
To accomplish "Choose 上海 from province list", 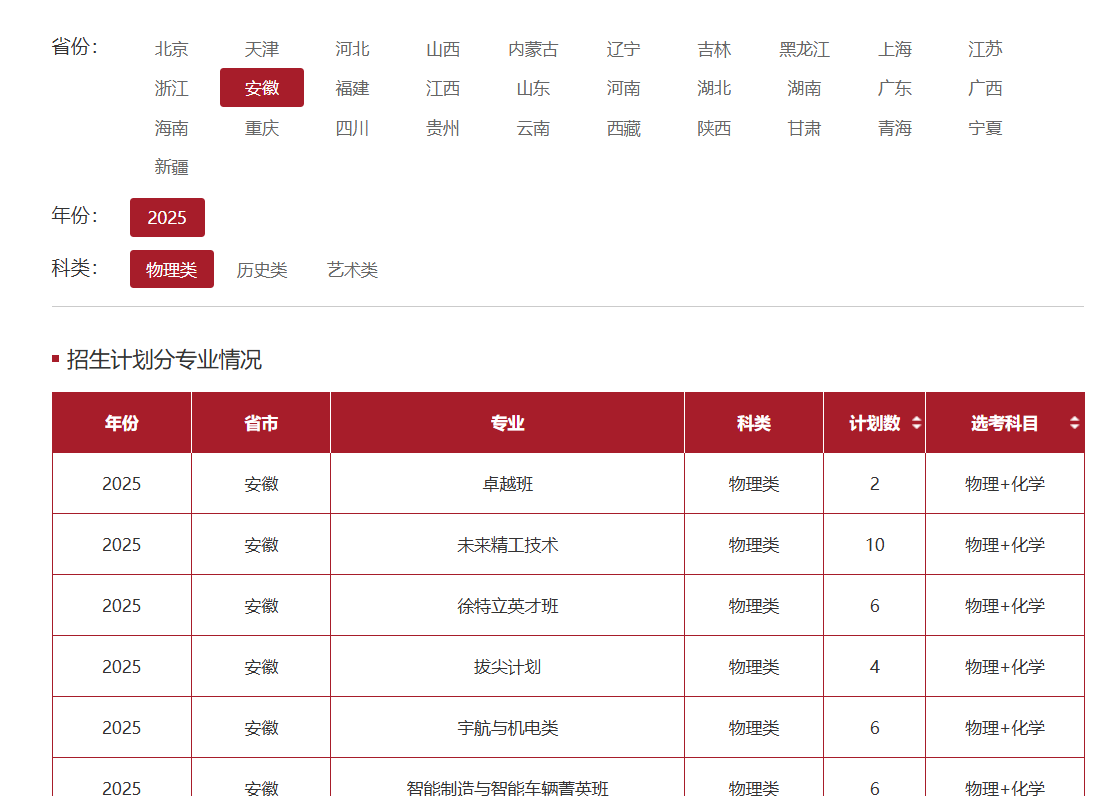I will pyautogui.click(x=895, y=49).
